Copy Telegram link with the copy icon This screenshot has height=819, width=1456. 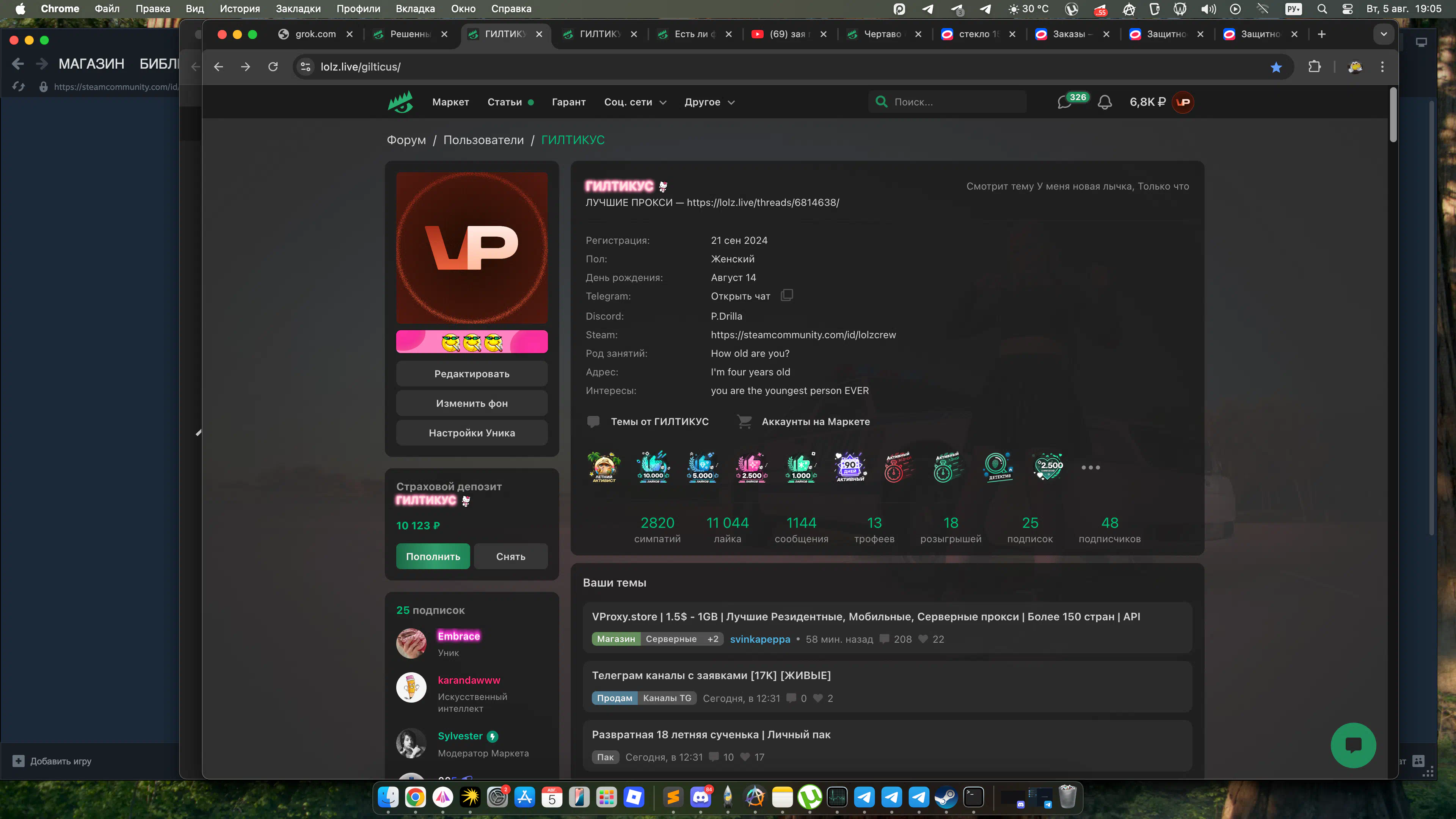point(787,296)
